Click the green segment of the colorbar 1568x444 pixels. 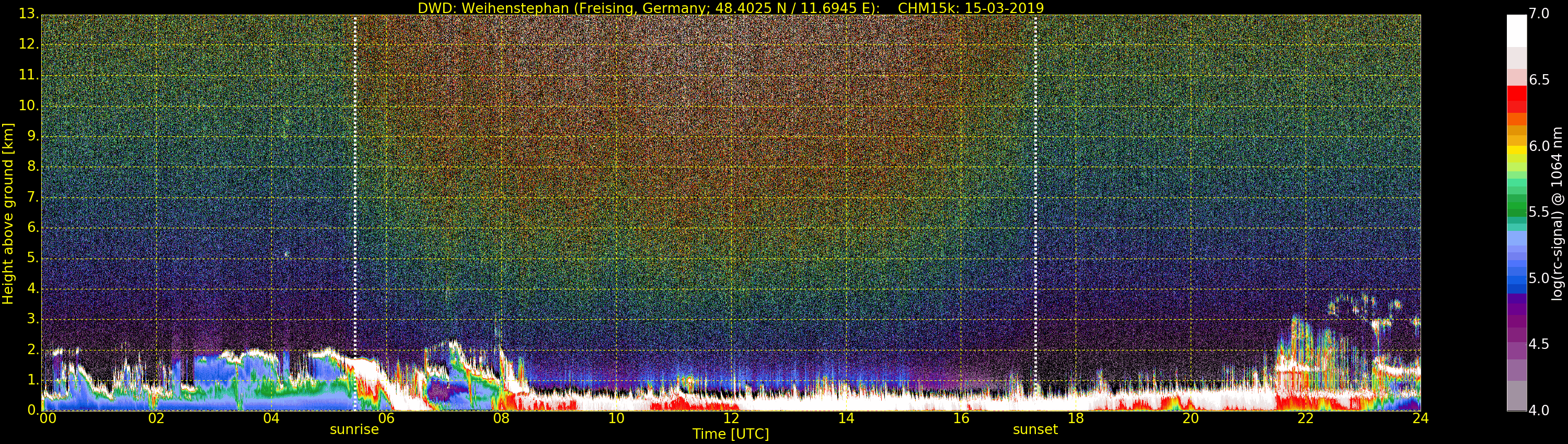1517,206
